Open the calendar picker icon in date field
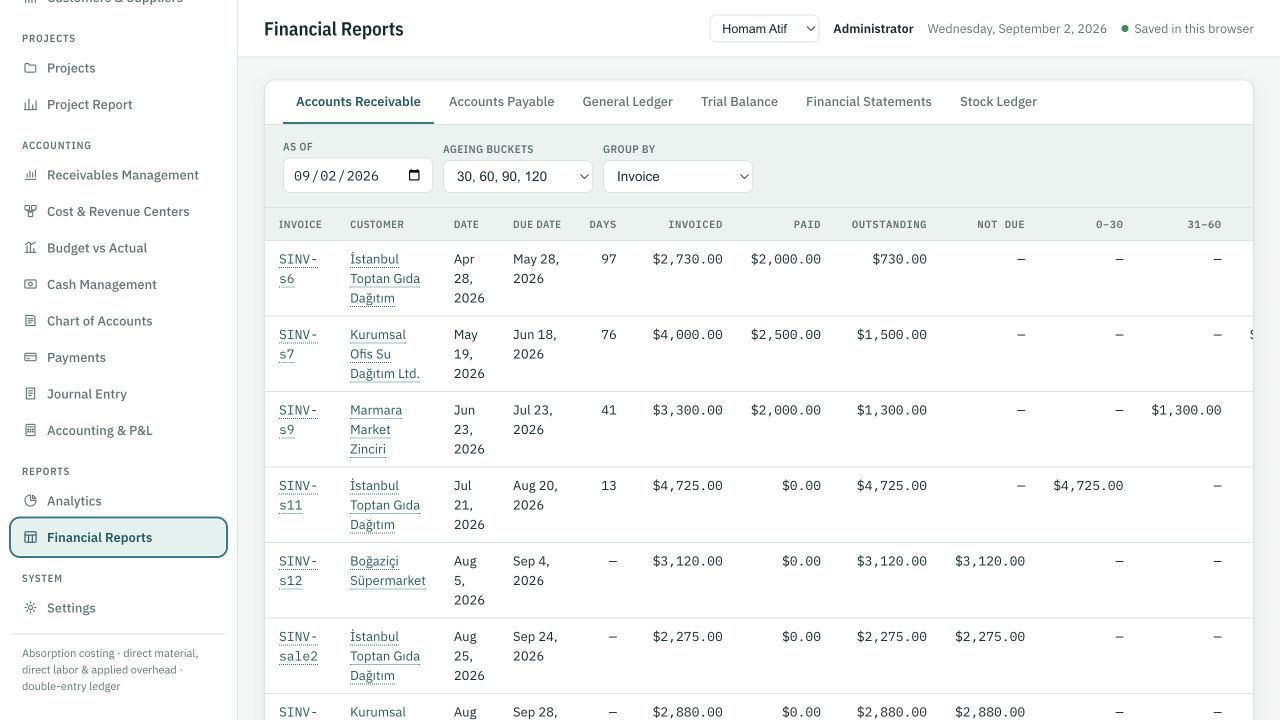1280x720 pixels. (414, 176)
